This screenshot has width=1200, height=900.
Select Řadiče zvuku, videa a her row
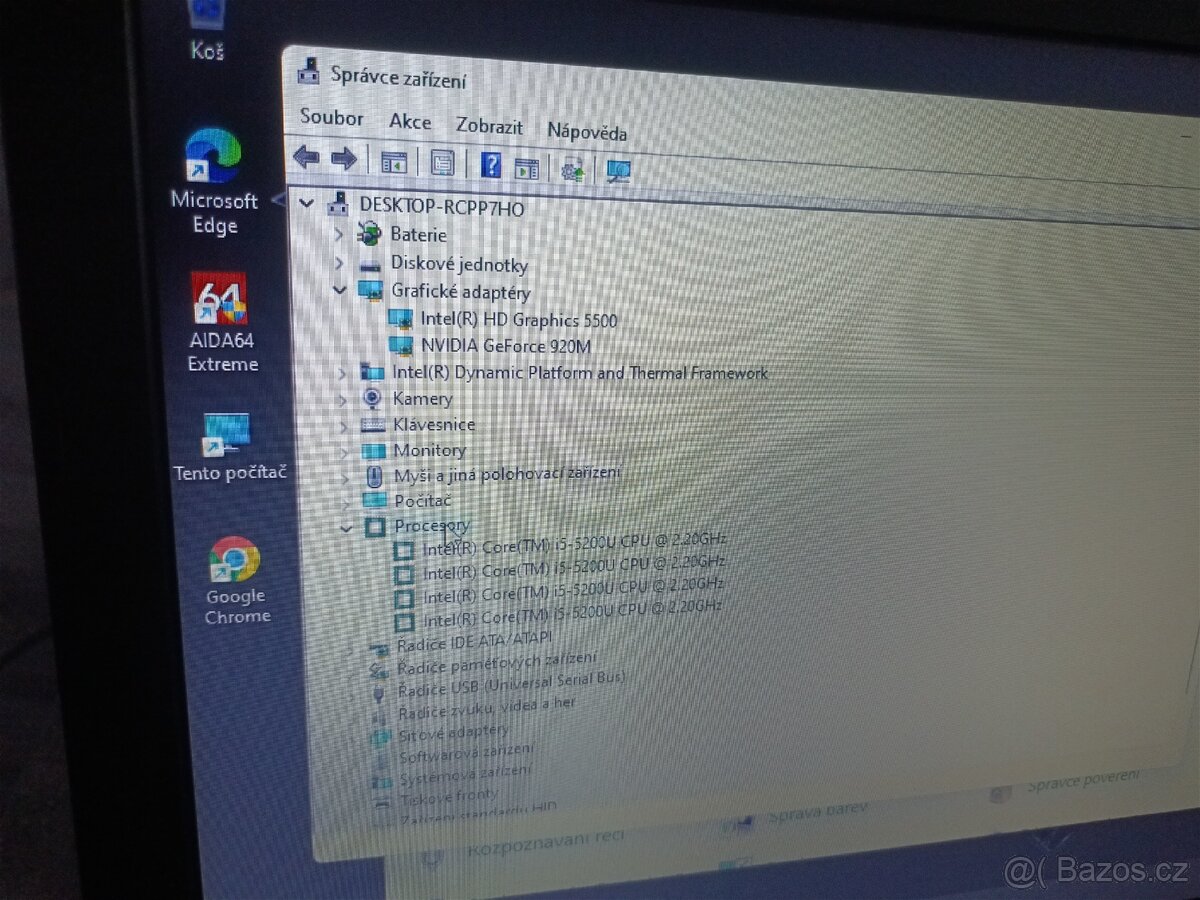pyautogui.click(x=486, y=709)
